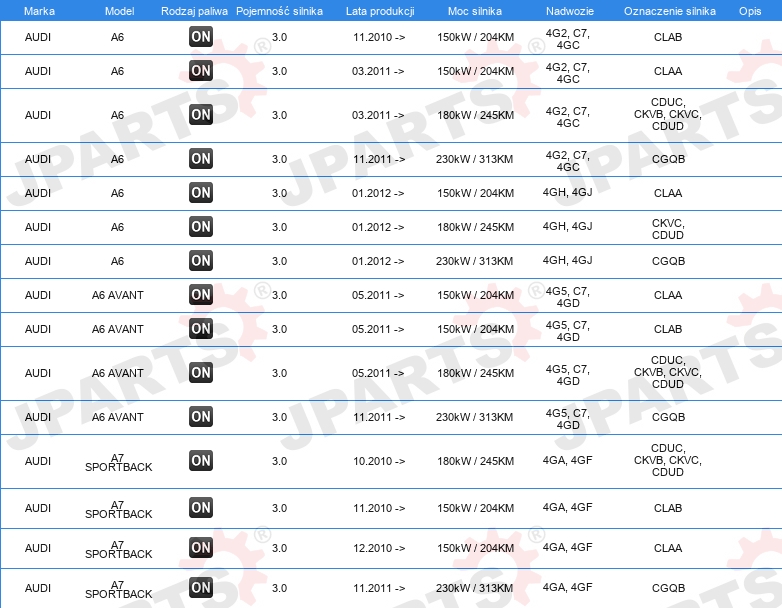Click ON icon in A6 03.2011 180kW row
782x608 pixels.
[x=201, y=114]
